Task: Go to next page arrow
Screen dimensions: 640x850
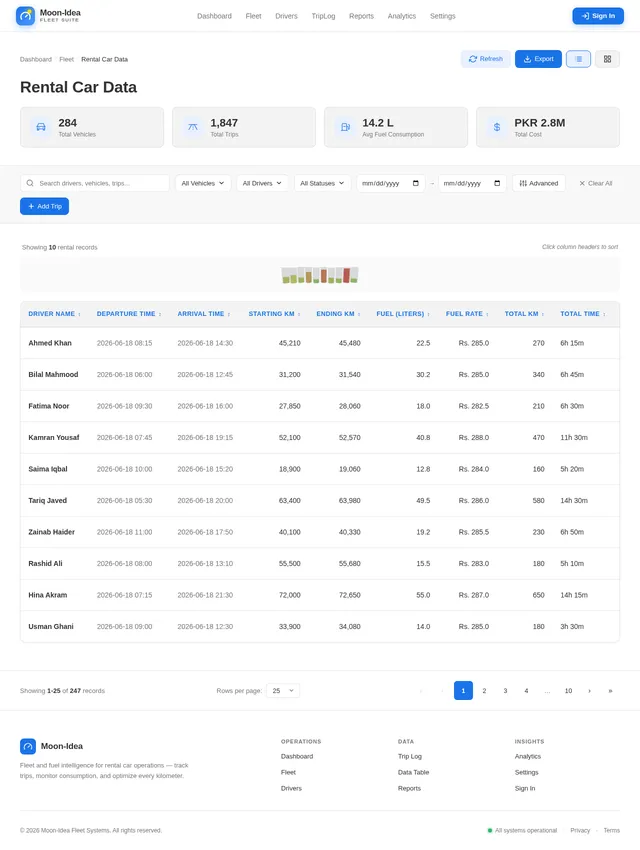Action: 589,691
